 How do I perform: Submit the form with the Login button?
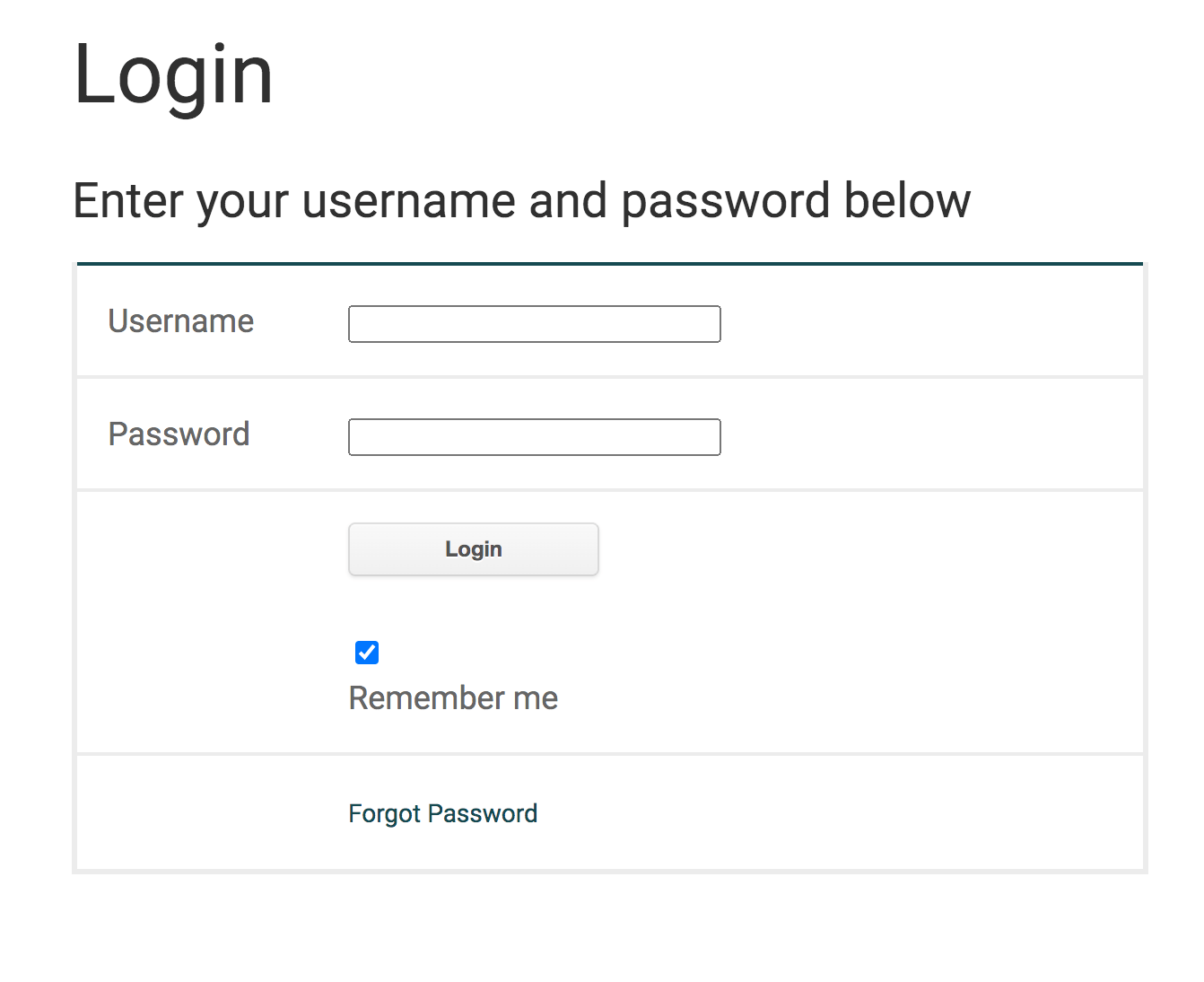(473, 549)
